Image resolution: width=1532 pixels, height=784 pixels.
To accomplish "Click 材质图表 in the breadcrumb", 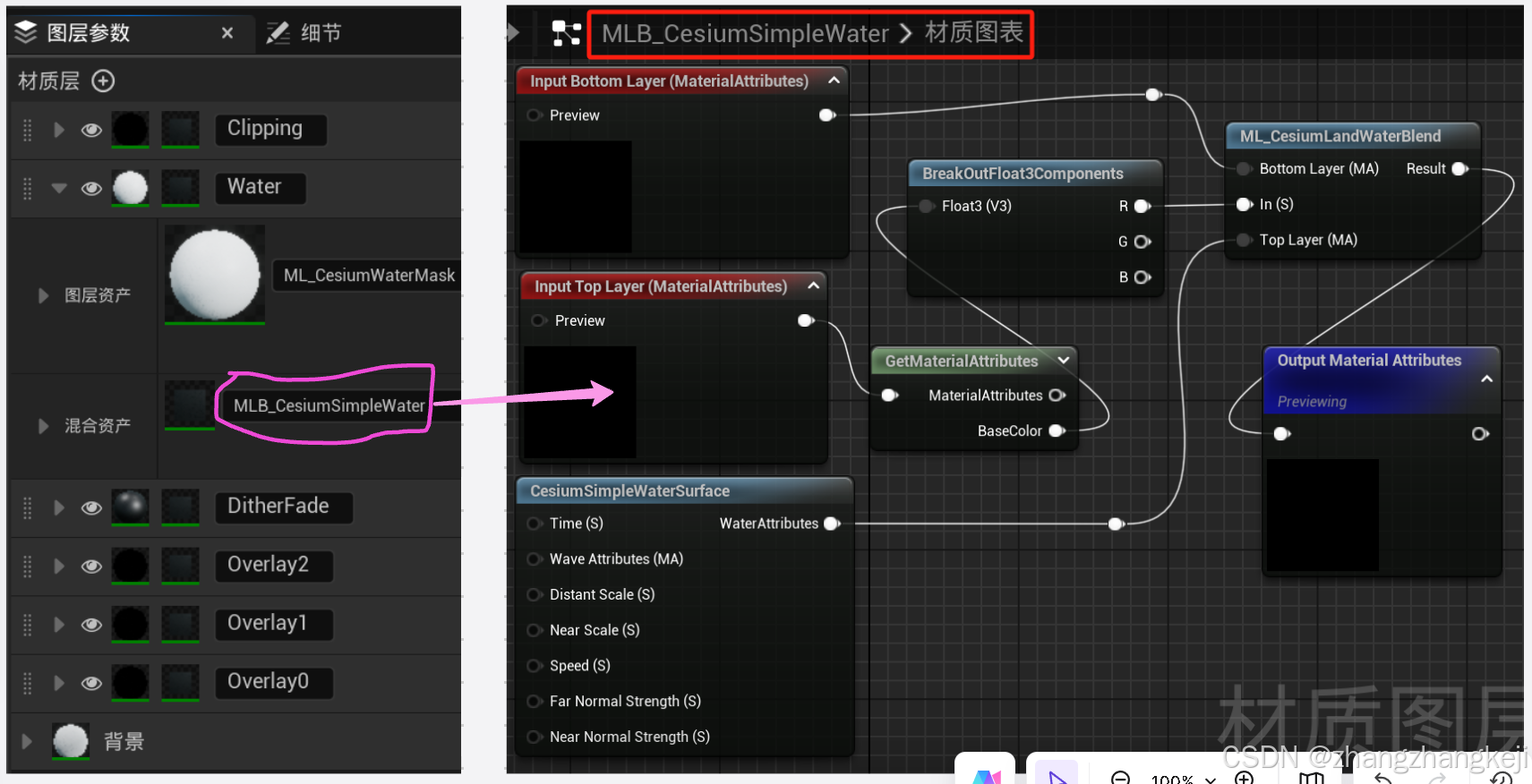I will click(x=974, y=33).
